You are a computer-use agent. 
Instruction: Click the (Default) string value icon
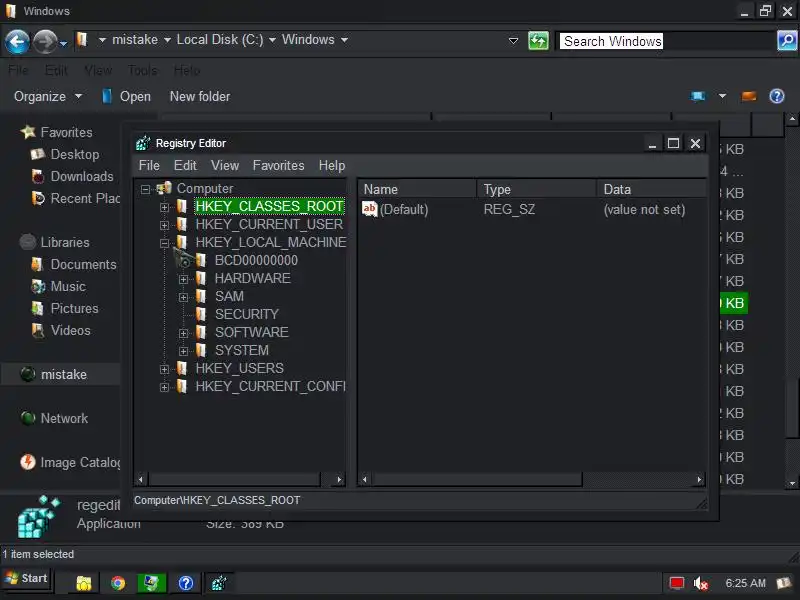point(369,209)
